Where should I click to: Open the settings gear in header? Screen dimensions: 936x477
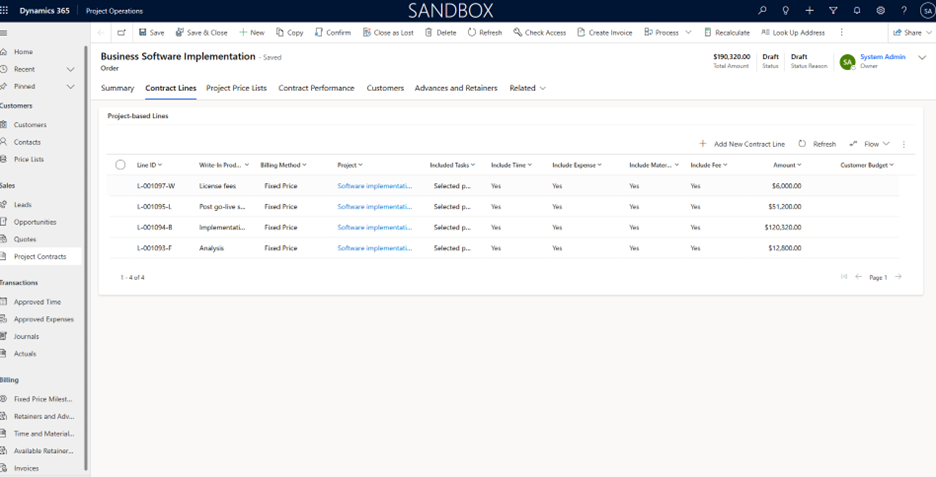pos(880,10)
